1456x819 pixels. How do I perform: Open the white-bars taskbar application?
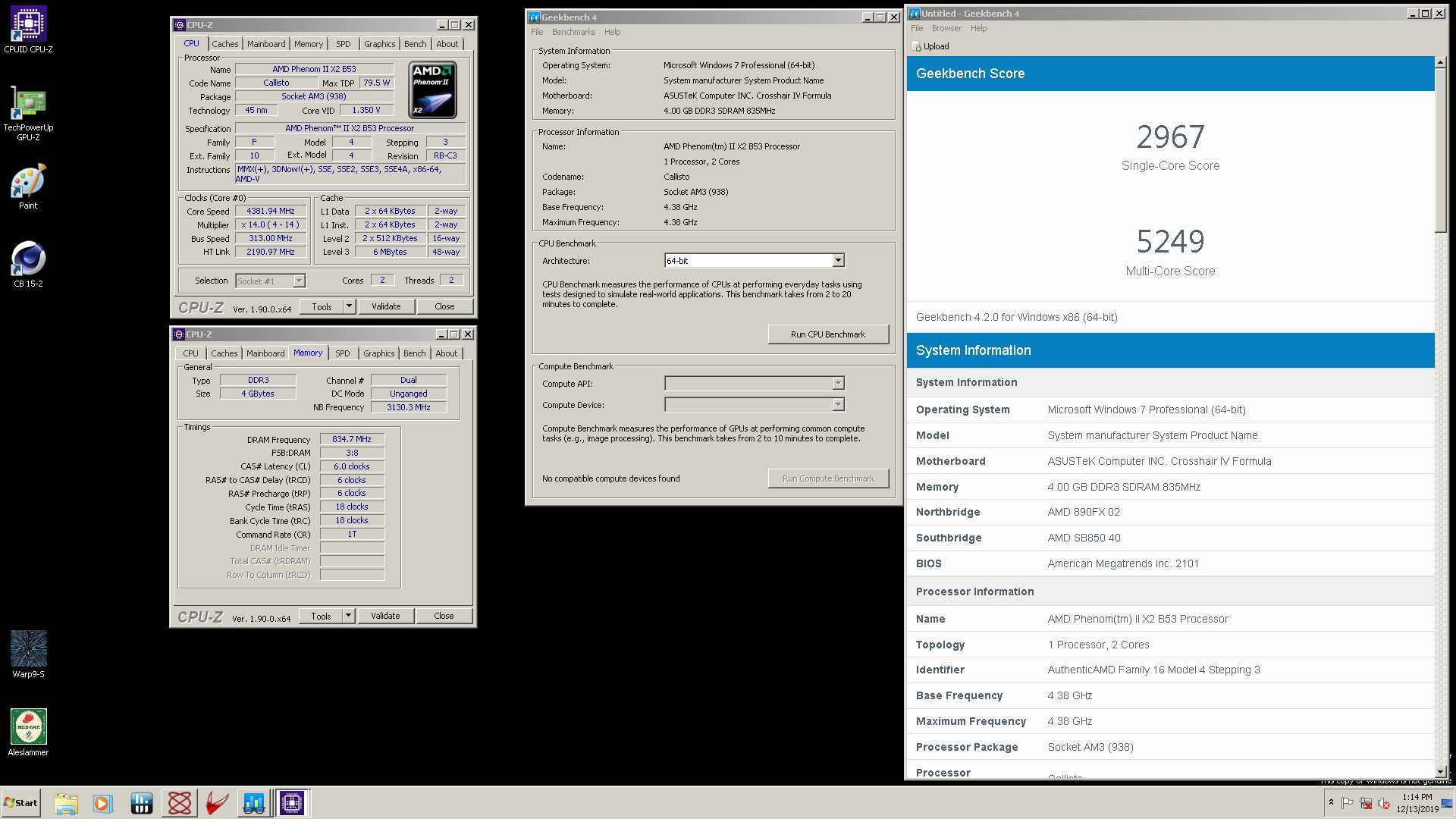pos(142,803)
